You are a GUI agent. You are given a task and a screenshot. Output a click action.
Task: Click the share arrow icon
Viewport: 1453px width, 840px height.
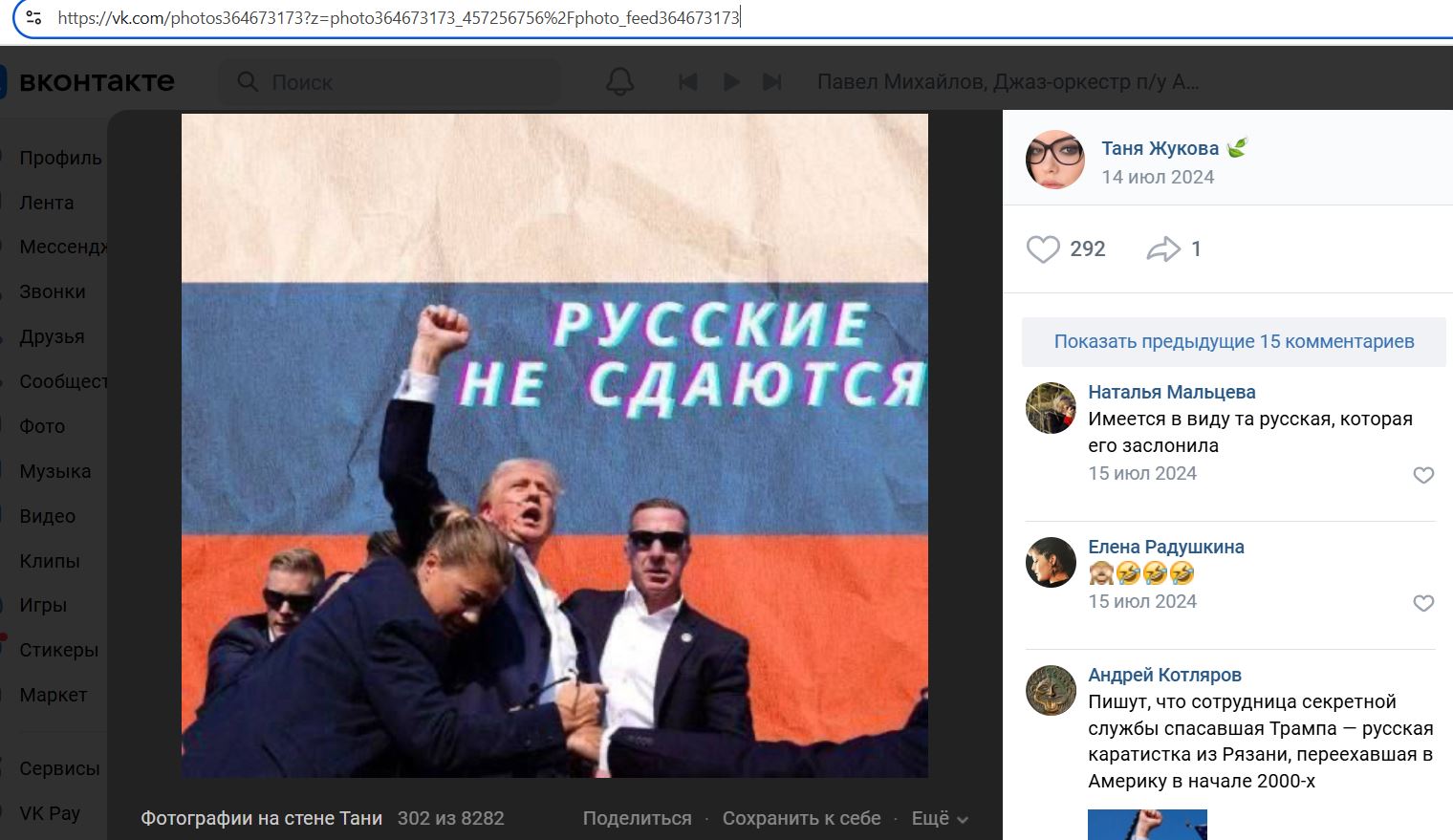tap(1163, 249)
